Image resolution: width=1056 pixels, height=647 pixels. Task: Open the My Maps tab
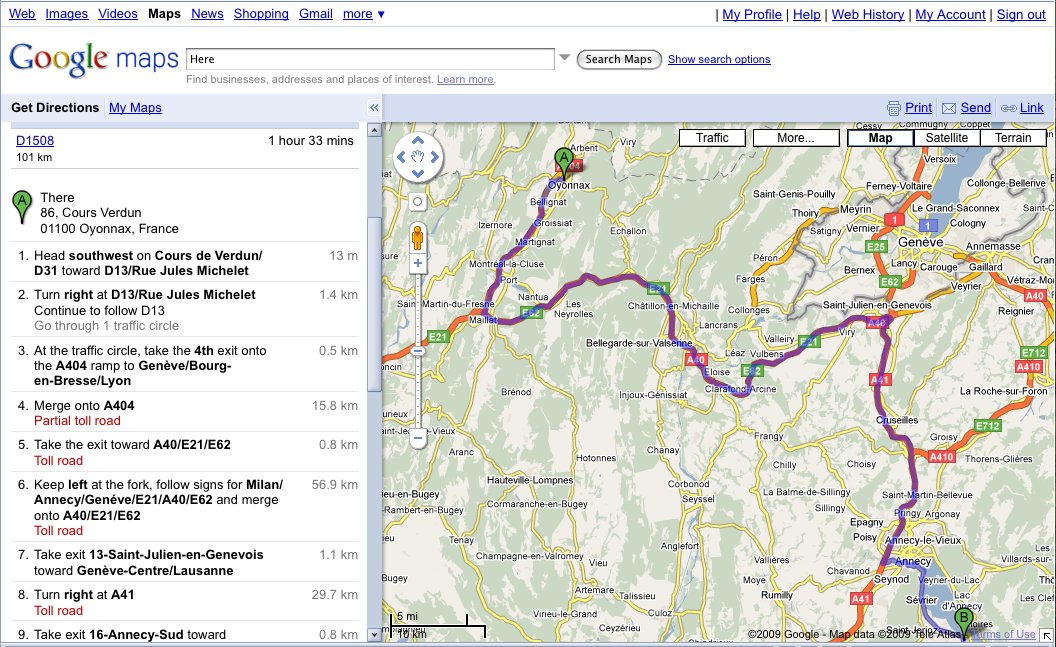point(135,108)
